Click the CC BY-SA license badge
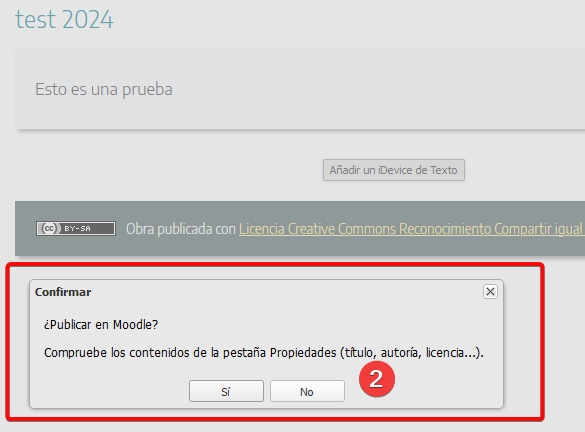This screenshot has width=585, height=432. tap(76, 228)
